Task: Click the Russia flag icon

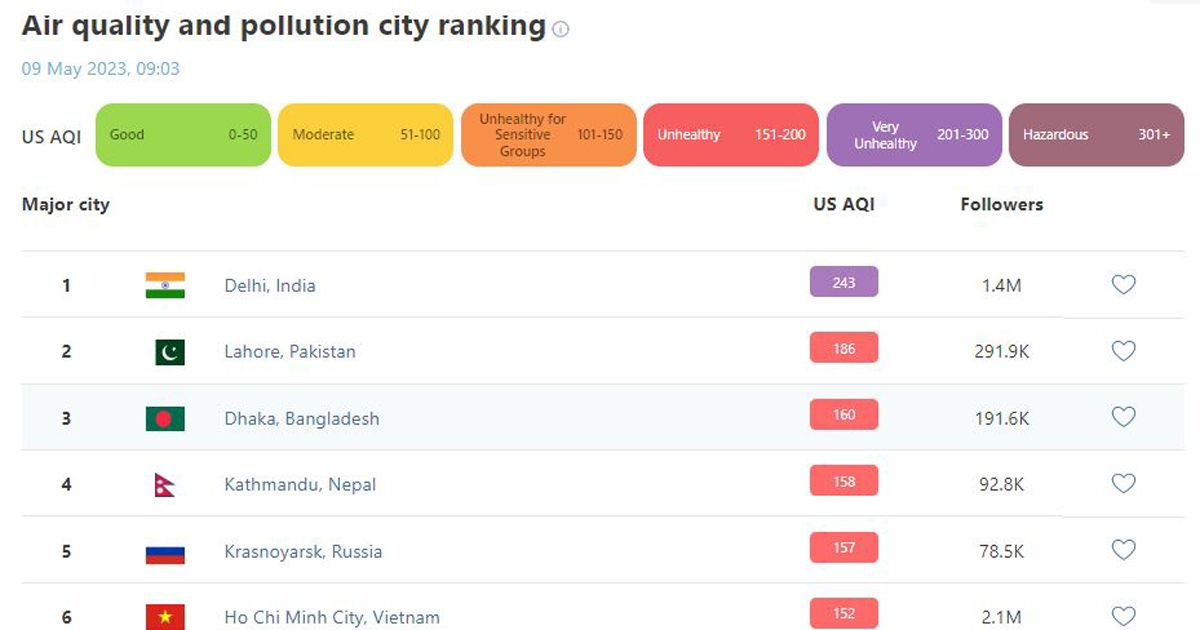Action: (x=165, y=551)
